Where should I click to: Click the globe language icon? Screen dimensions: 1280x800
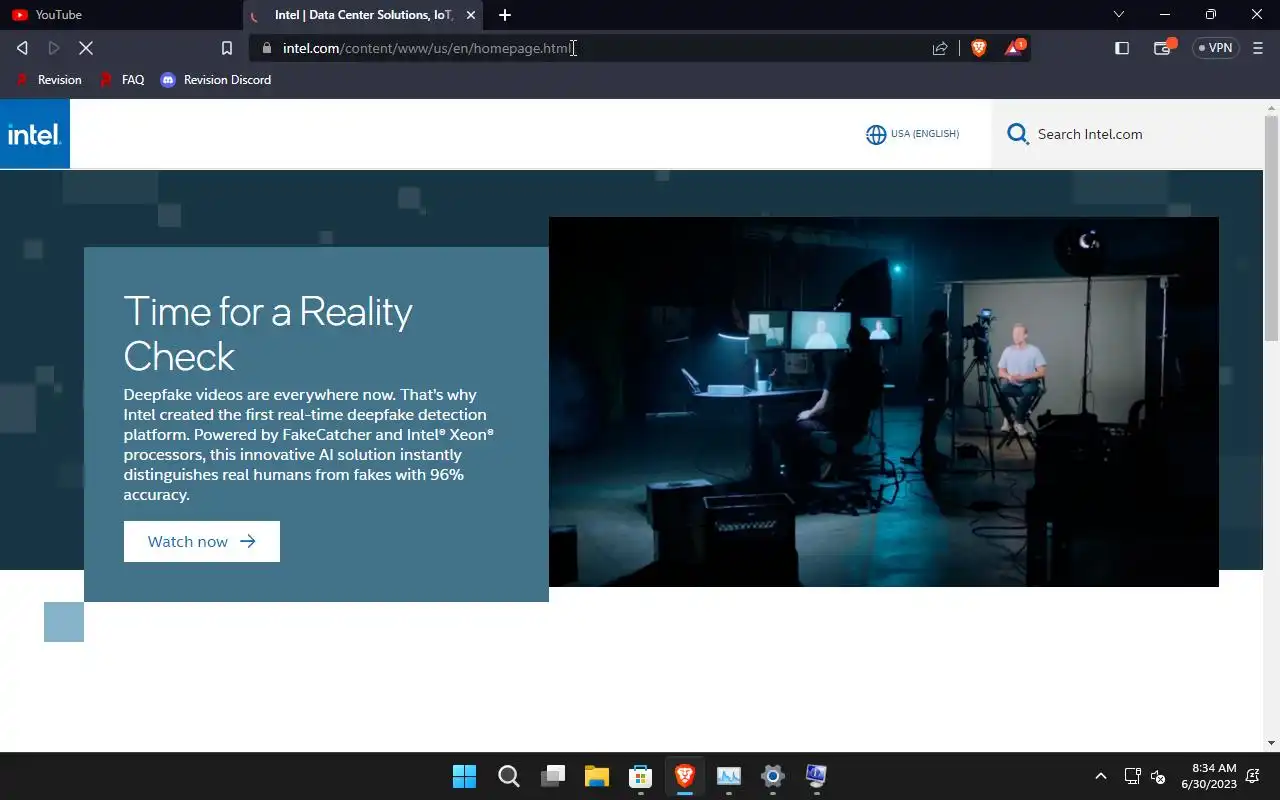(876, 134)
